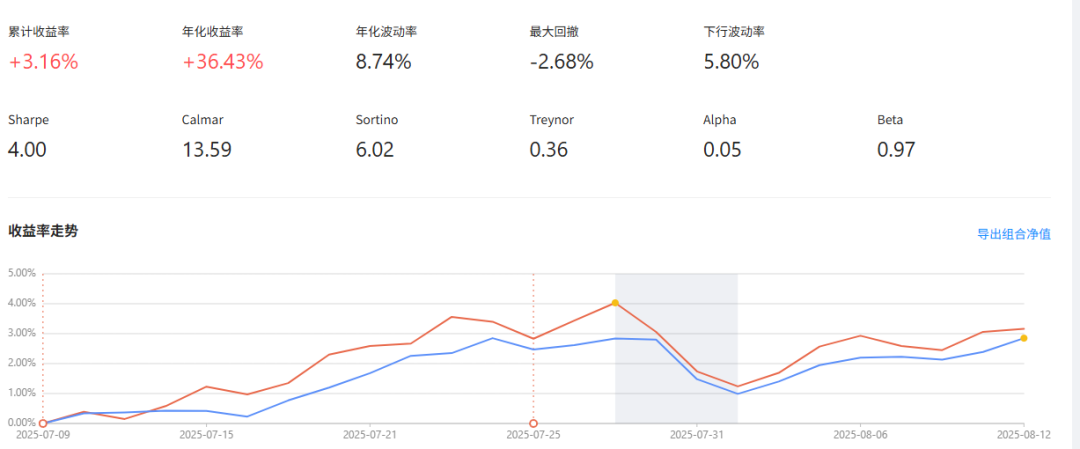Click the Treynor ratio value 0.36
1080x449 pixels.
[x=549, y=150]
